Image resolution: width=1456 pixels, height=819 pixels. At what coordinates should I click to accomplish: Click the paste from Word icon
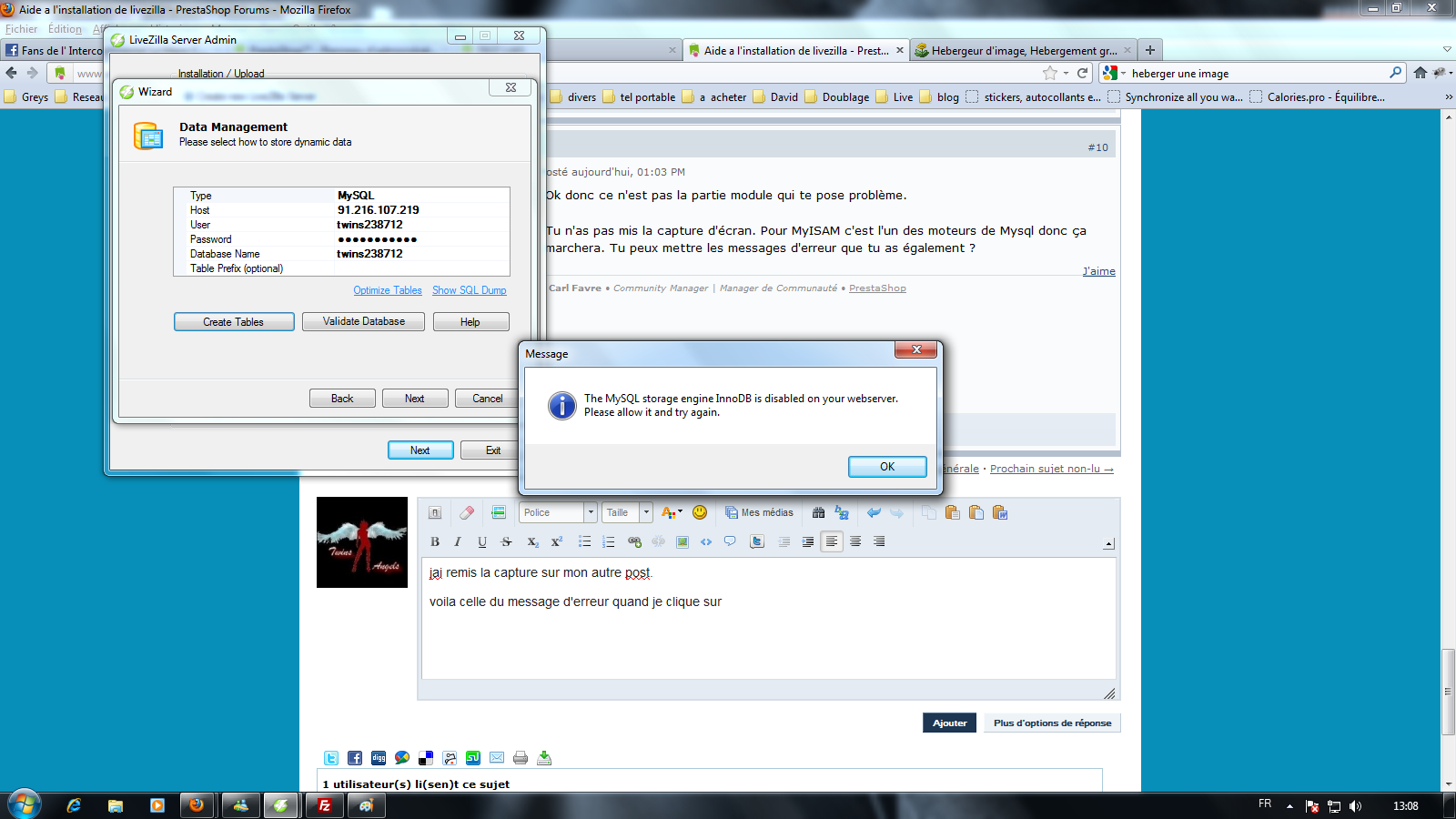click(1000, 512)
